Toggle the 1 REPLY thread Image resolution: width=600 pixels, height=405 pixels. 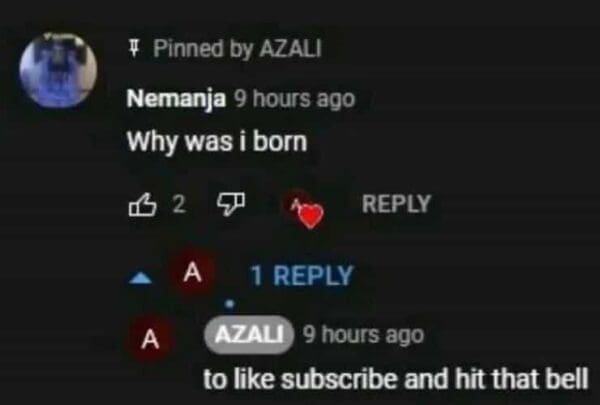tap(300, 275)
